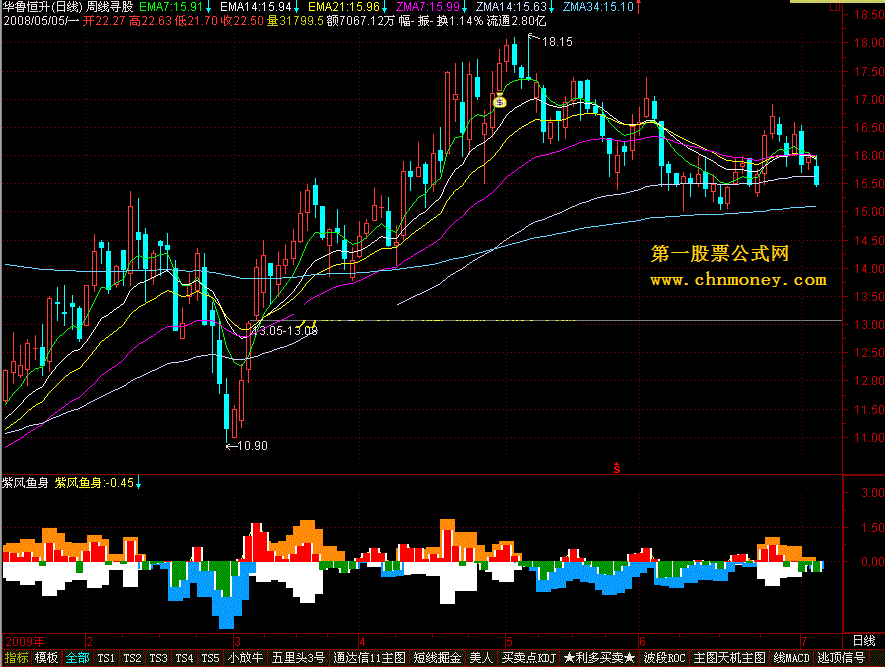The image size is (885, 667).
Task: Select the 美人 indicator tab
Action: click(481, 658)
